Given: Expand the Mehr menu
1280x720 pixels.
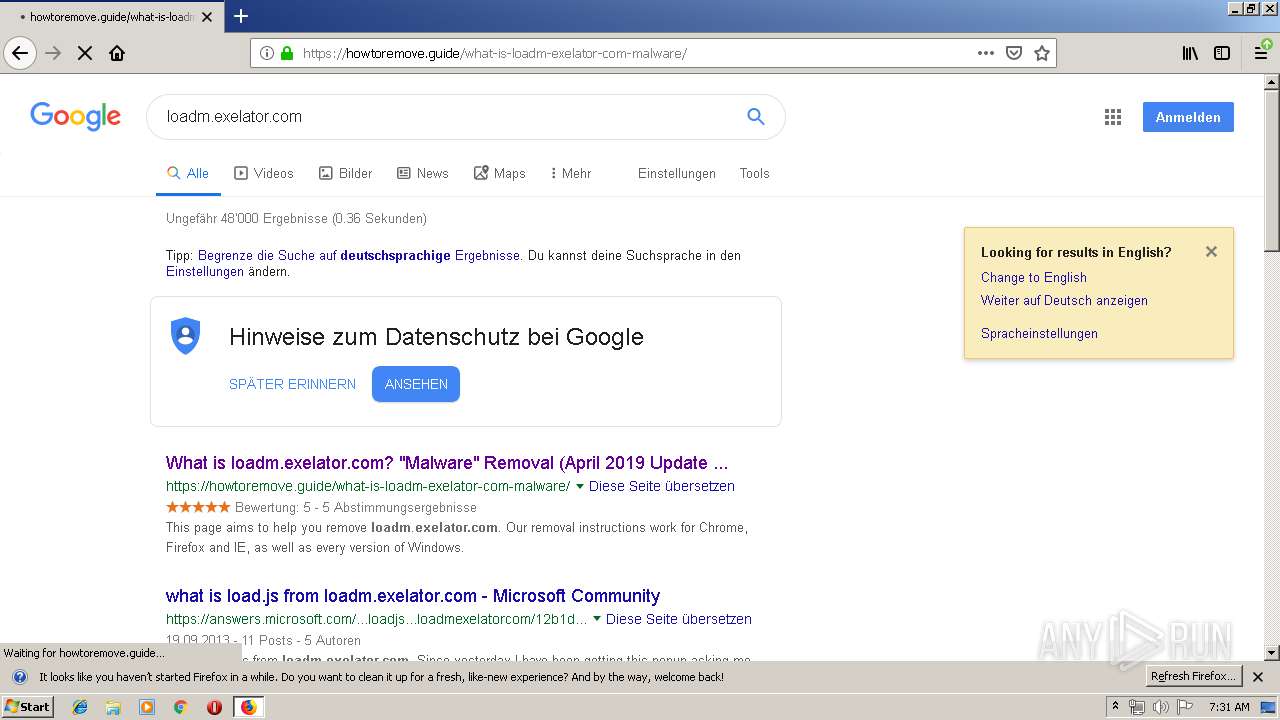Looking at the screenshot, I should 571,174.
